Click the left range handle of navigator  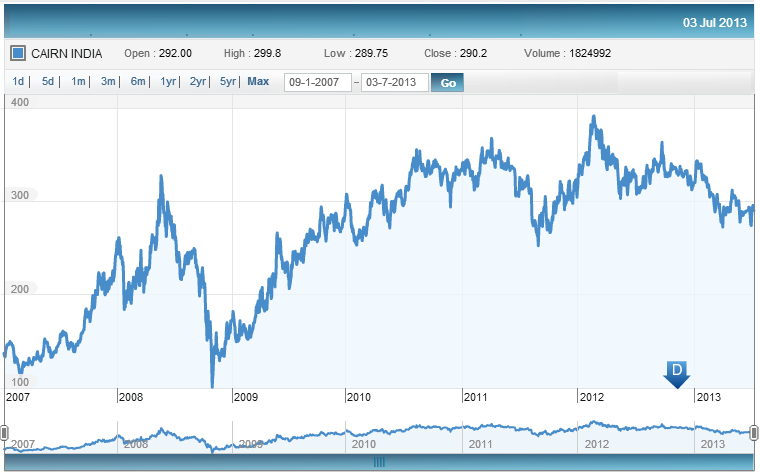(x=4, y=432)
